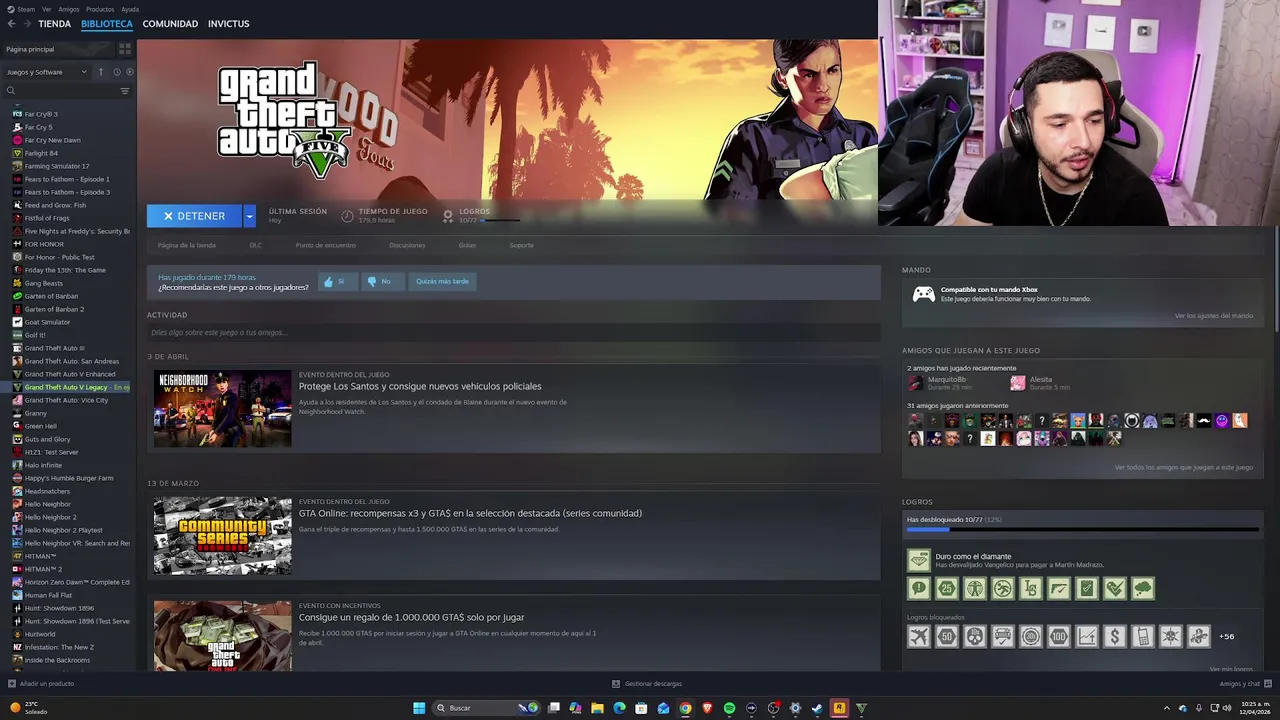This screenshot has width=1280, height=720.
Task: Open the Vitruvian man achievement icon
Action: (x=974, y=589)
